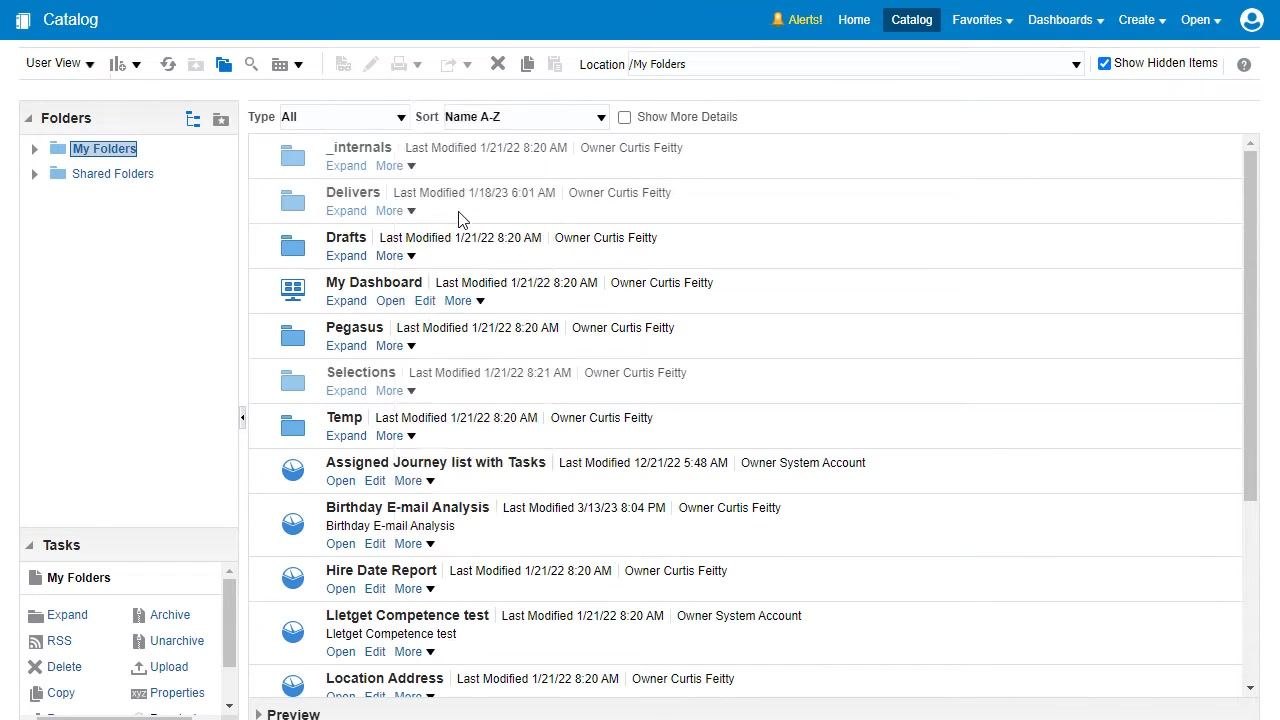Click the pane splitter collapse arrow
Image resolution: width=1280 pixels, height=720 pixels.
(242, 419)
